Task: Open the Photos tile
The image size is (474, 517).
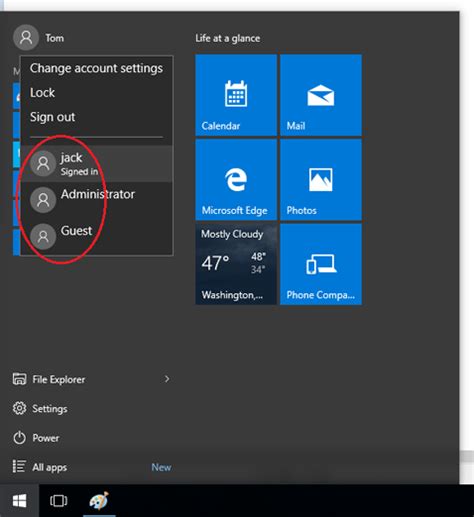Action: pyautogui.click(x=321, y=180)
